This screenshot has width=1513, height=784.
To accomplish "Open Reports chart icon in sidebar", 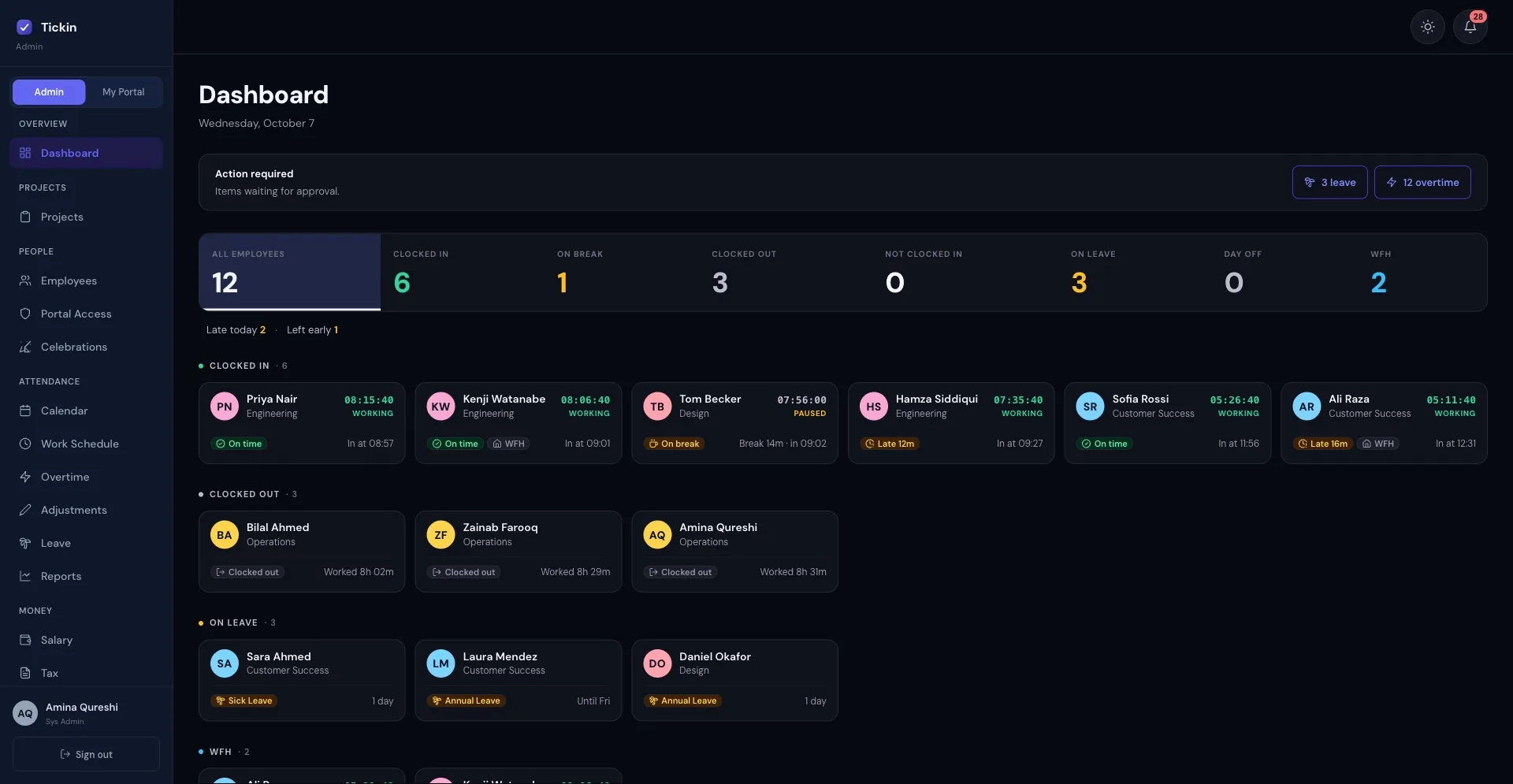I will tap(25, 576).
